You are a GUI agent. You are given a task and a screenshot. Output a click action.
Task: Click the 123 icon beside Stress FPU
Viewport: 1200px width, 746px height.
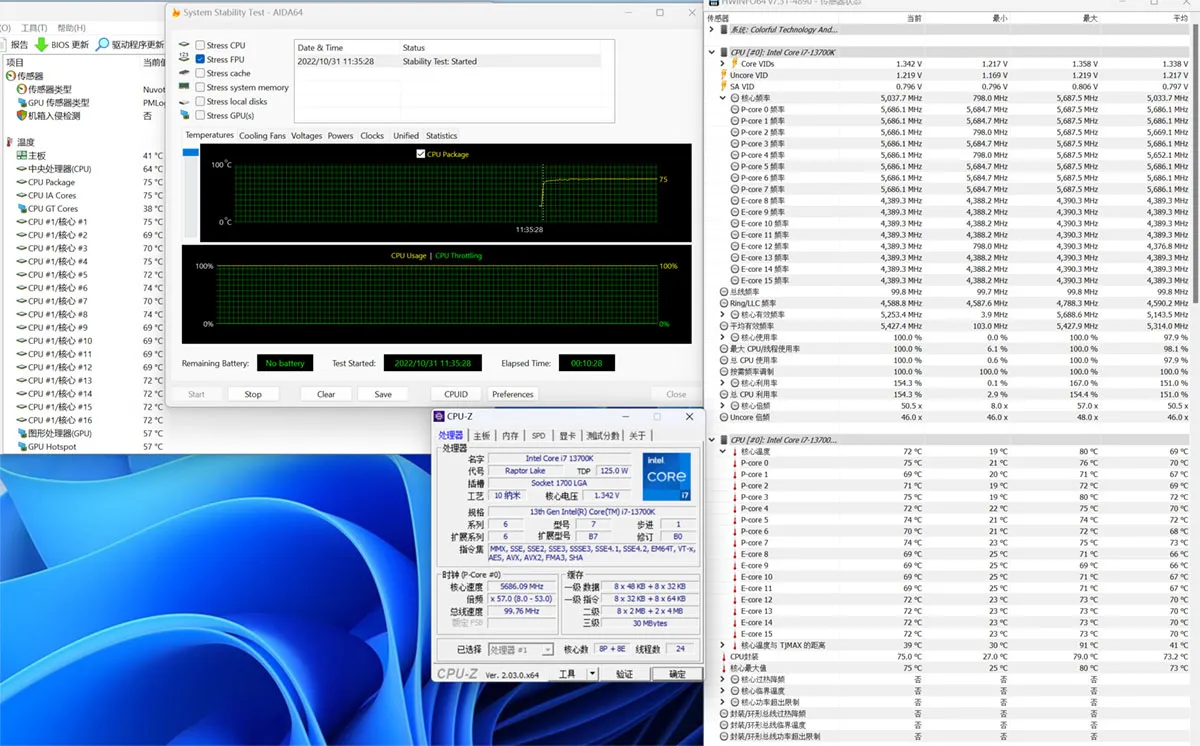tap(185, 59)
